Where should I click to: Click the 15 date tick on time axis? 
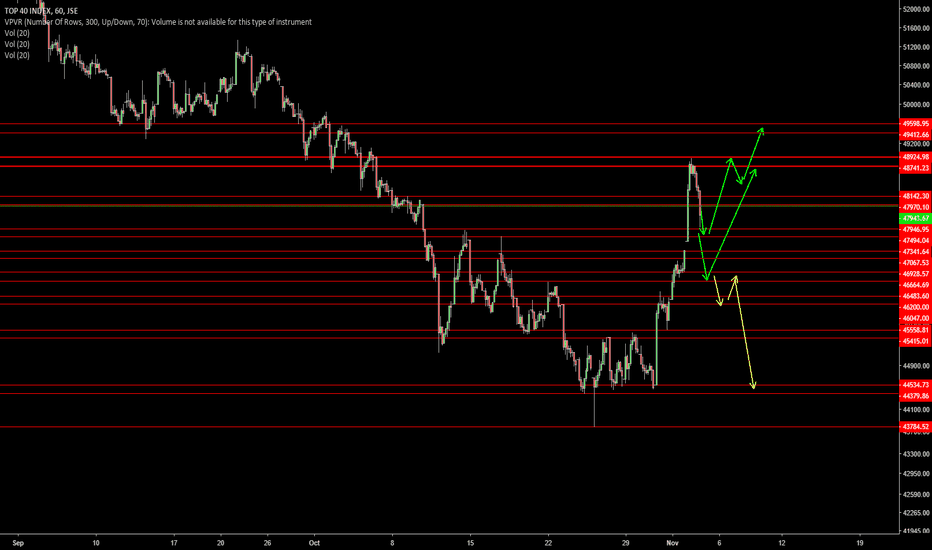(x=470, y=543)
